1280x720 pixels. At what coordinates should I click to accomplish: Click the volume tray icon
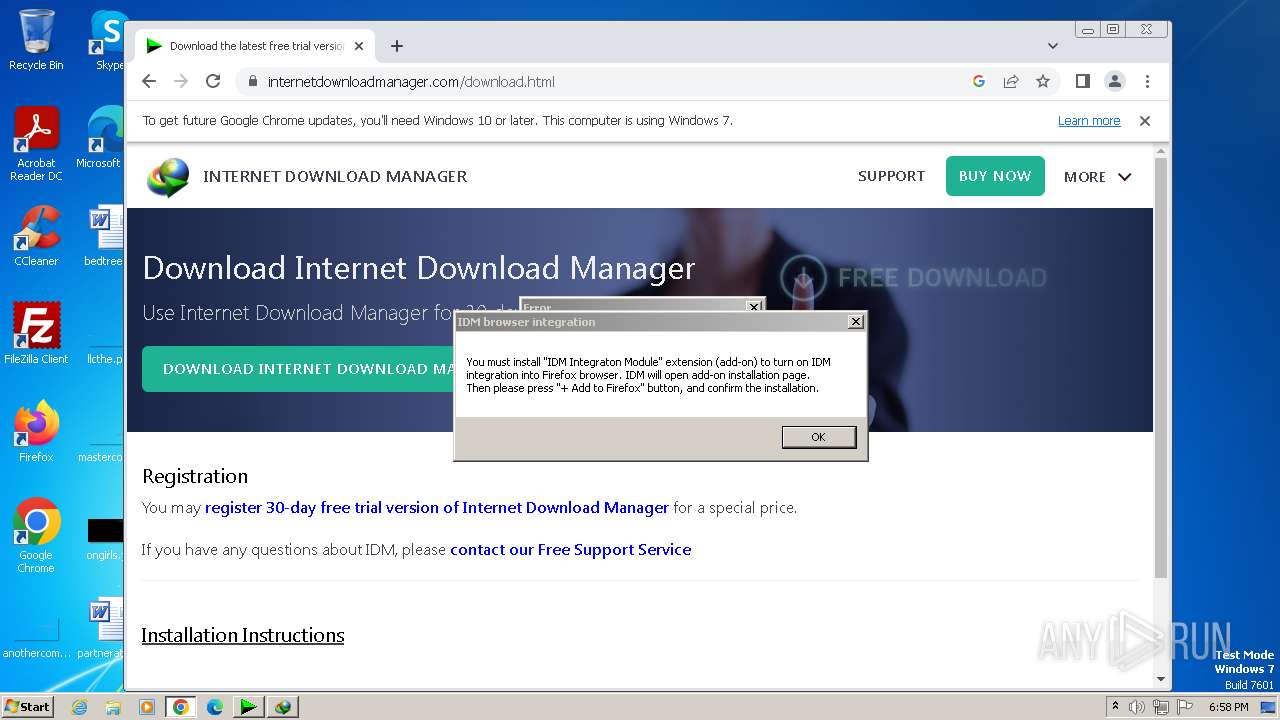click(x=1137, y=707)
